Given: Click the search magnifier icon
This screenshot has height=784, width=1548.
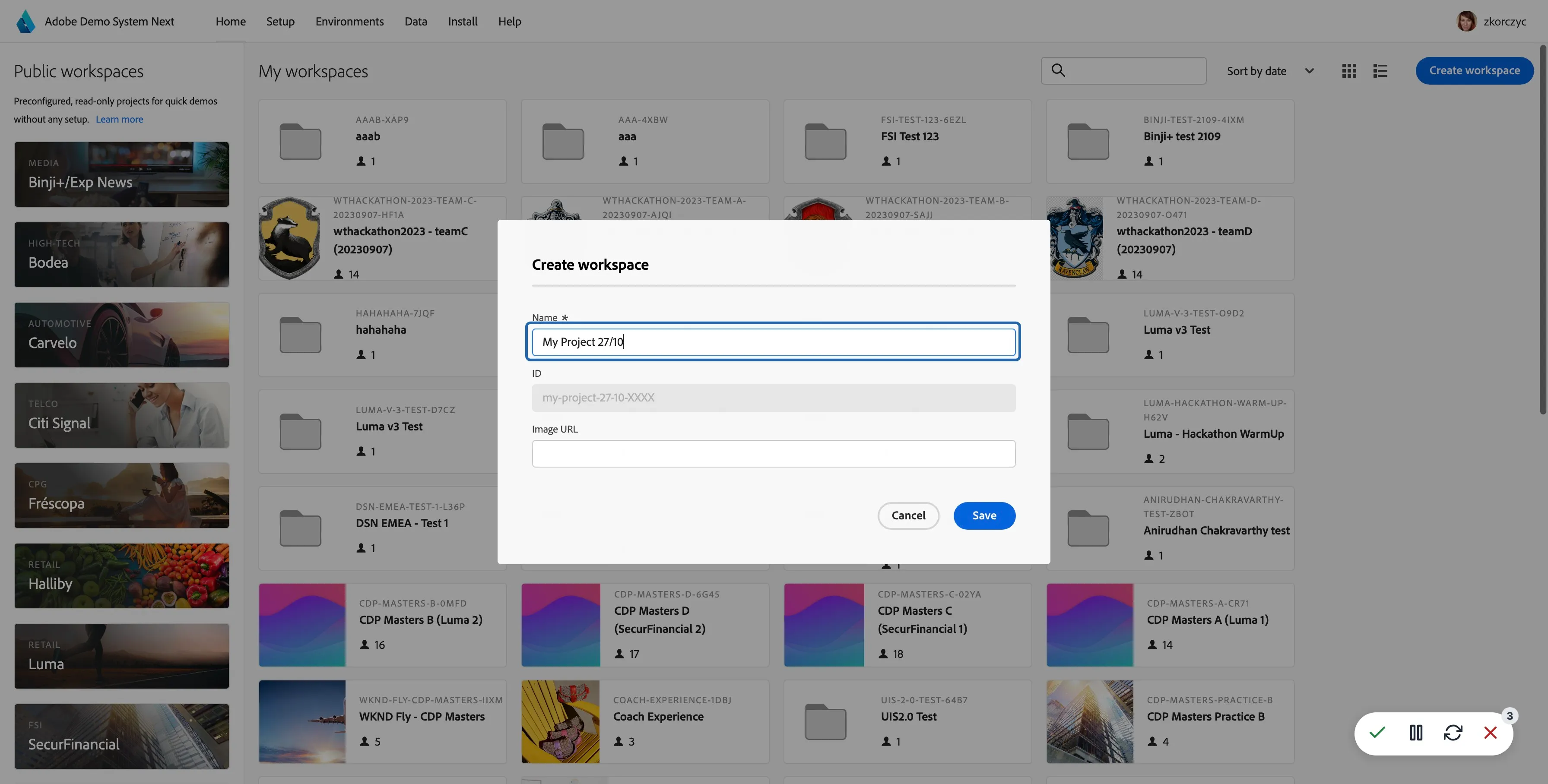Looking at the screenshot, I should (1058, 70).
